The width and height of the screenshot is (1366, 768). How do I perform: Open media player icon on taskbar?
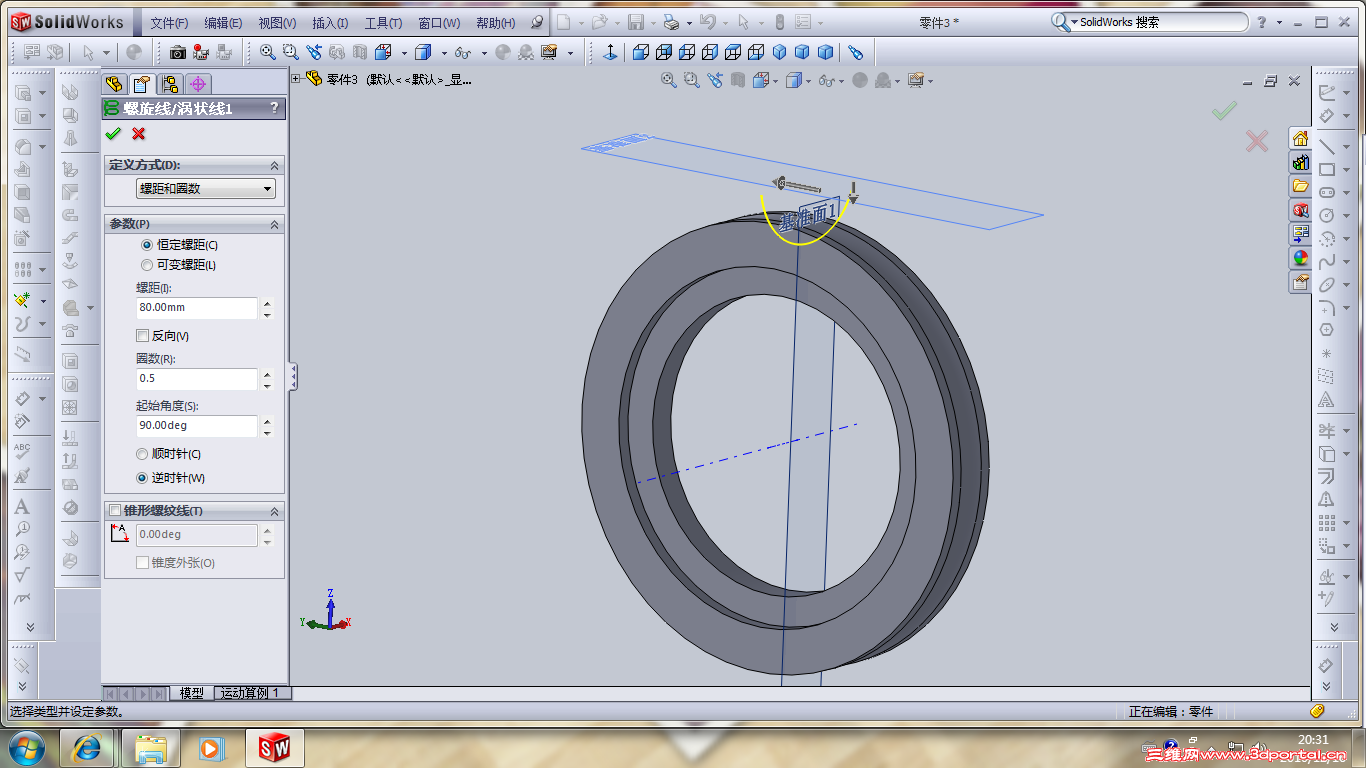tap(211, 748)
